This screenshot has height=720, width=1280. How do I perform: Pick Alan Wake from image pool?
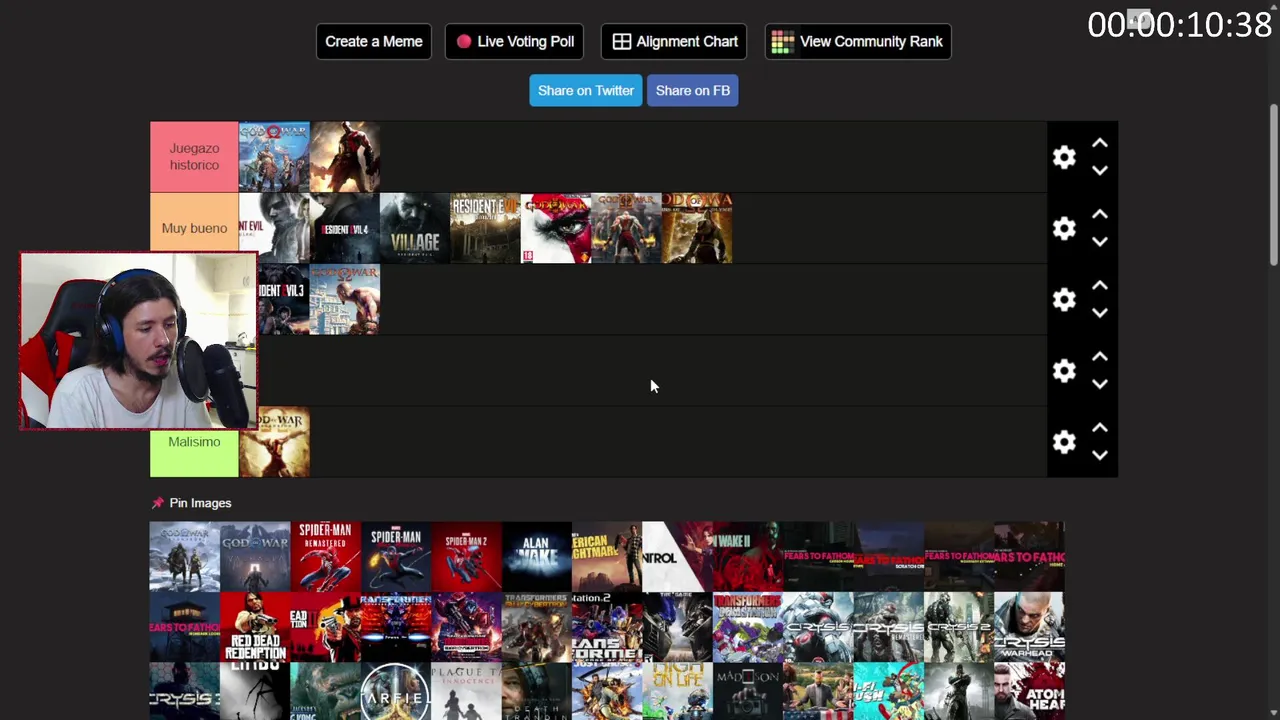(x=537, y=556)
